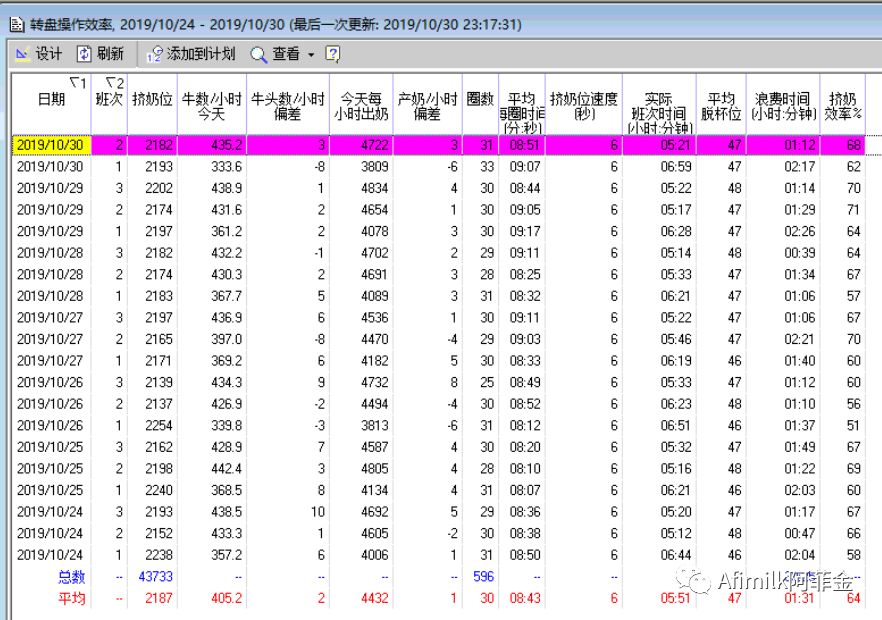
Task: Open the help question mark icon
Action: (333, 54)
